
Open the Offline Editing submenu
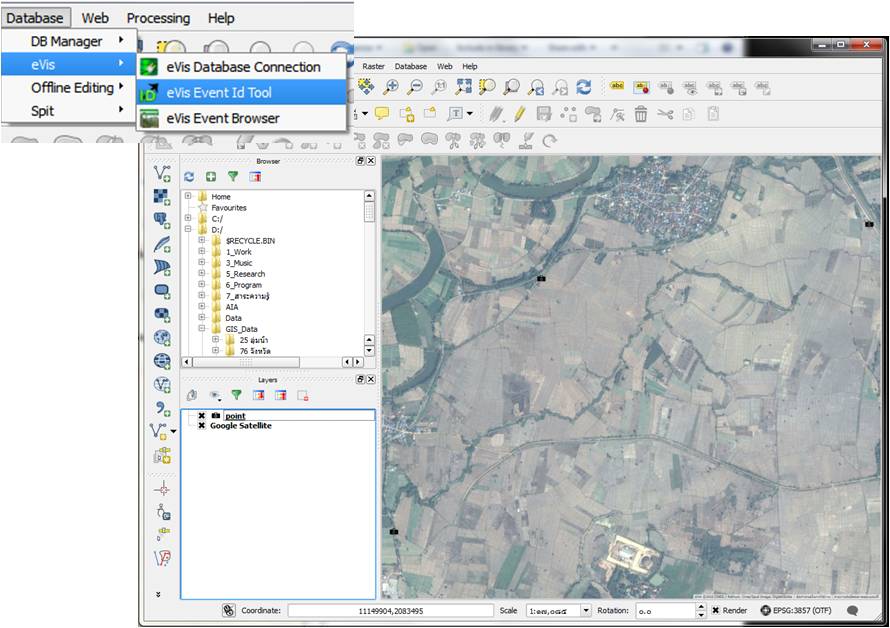(x=69, y=87)
